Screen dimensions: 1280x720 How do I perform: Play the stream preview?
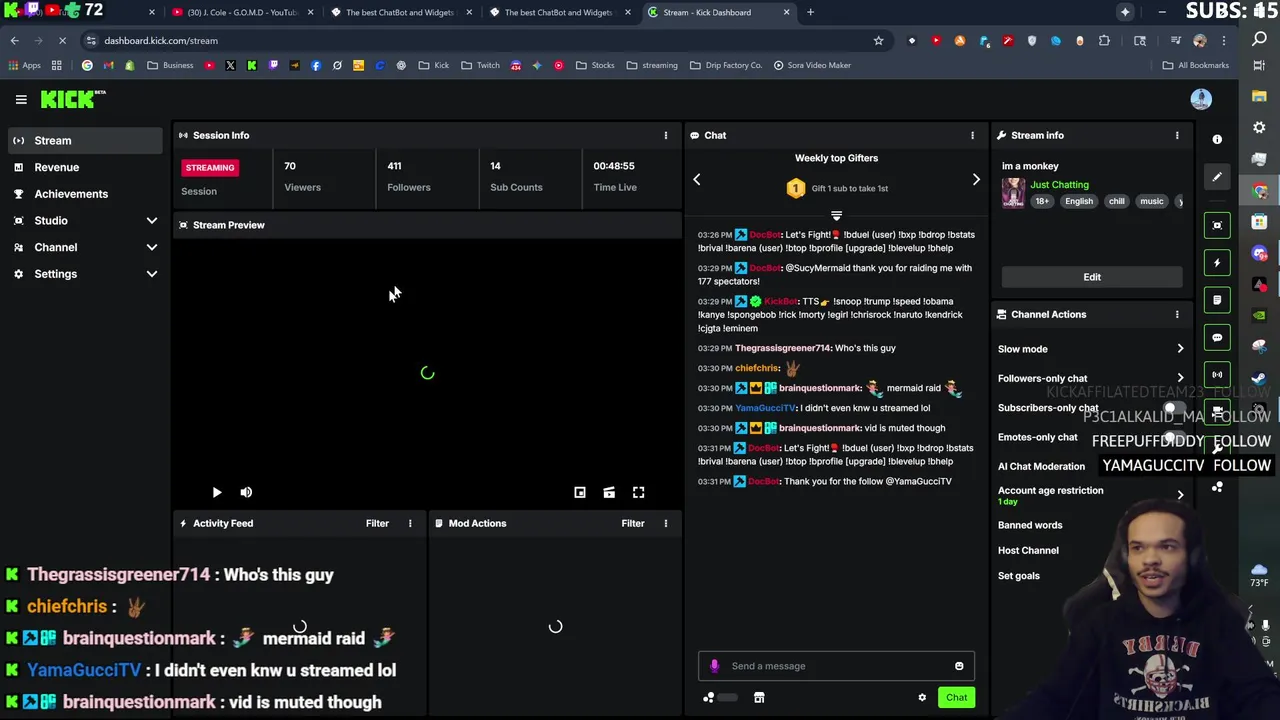217,492
